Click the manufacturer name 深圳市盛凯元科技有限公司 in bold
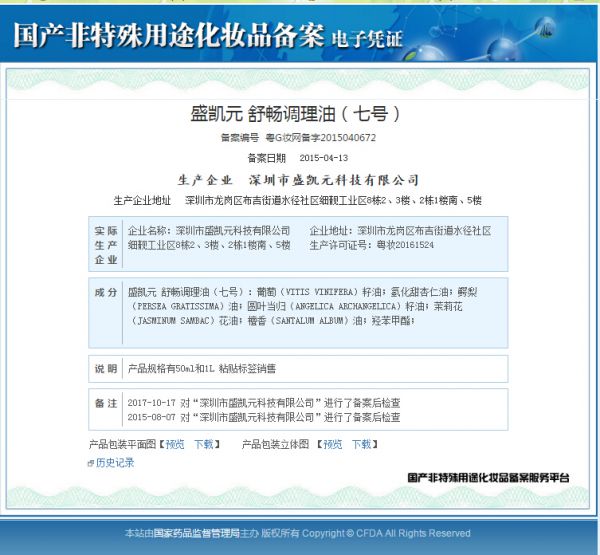Viewport: 600px width, 555px height. (x=334, y=180)
